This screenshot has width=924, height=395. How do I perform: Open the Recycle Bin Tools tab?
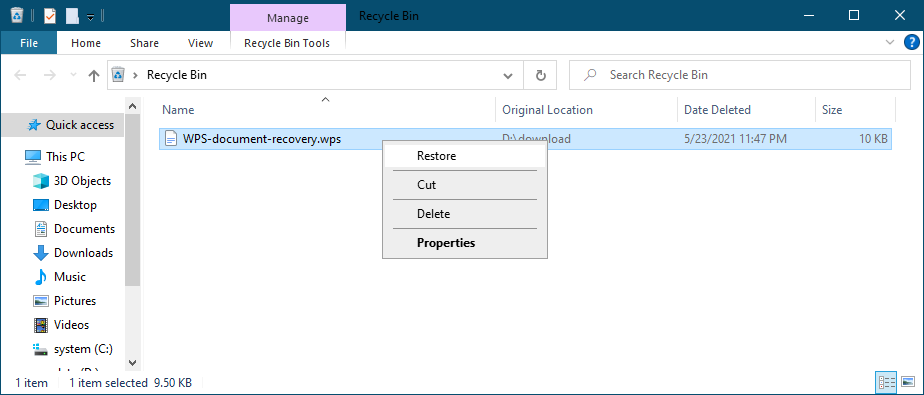(x=287, y=43)
